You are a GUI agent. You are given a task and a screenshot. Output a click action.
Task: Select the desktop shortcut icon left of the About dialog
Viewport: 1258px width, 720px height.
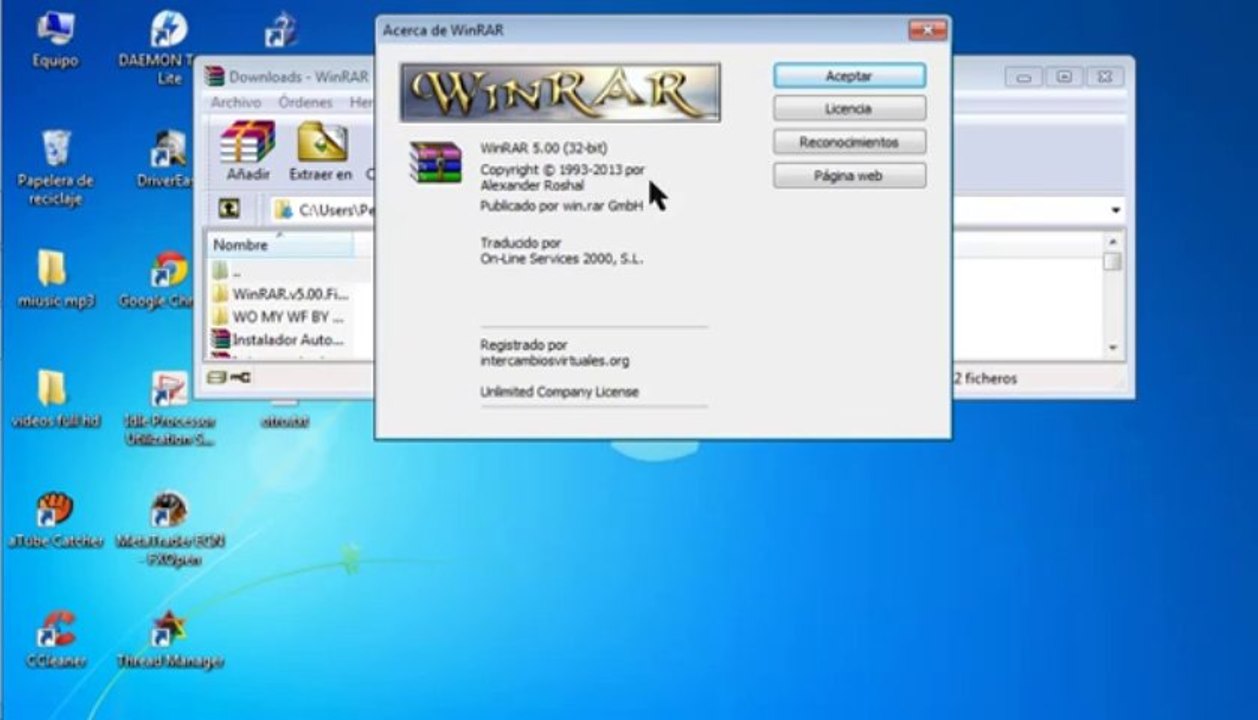(x=281, y=32)
